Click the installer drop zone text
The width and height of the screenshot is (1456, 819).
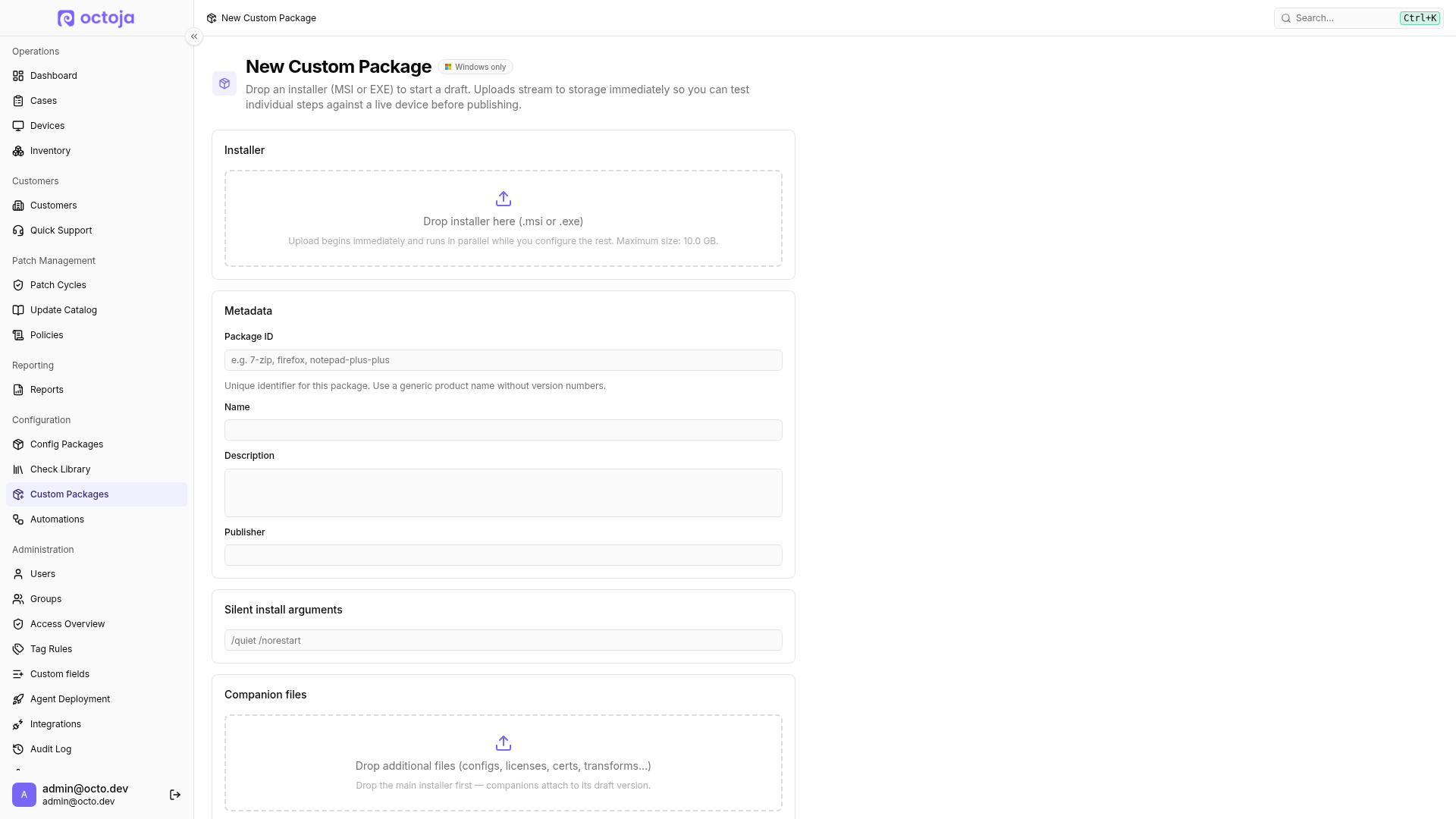[x=504, y=221]
